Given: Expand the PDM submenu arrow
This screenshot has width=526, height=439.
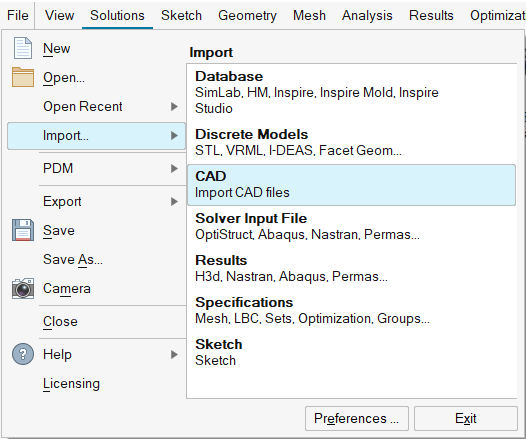Looking at the screenshot, I should (x=174, y=168).
